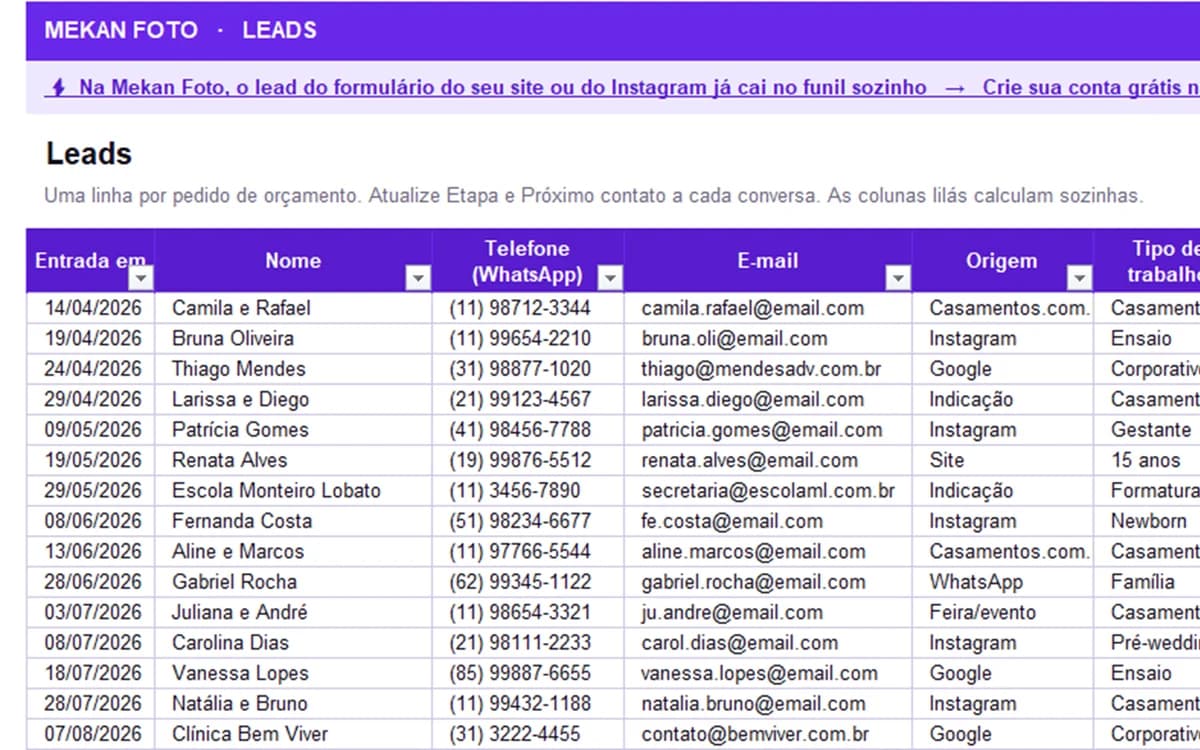Select the Nome column header

coord(293,261)
